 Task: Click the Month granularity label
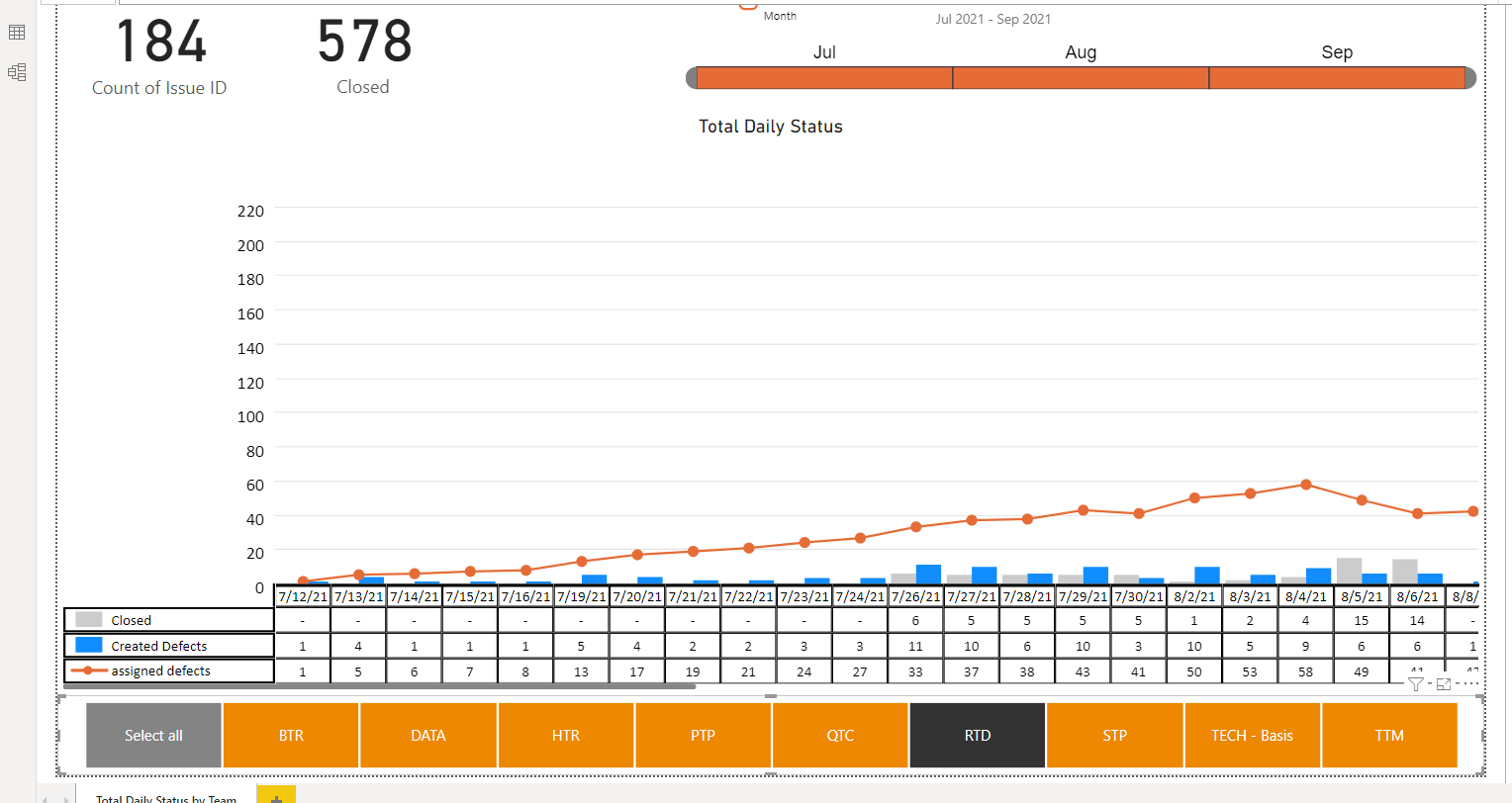tap(780, 16)
